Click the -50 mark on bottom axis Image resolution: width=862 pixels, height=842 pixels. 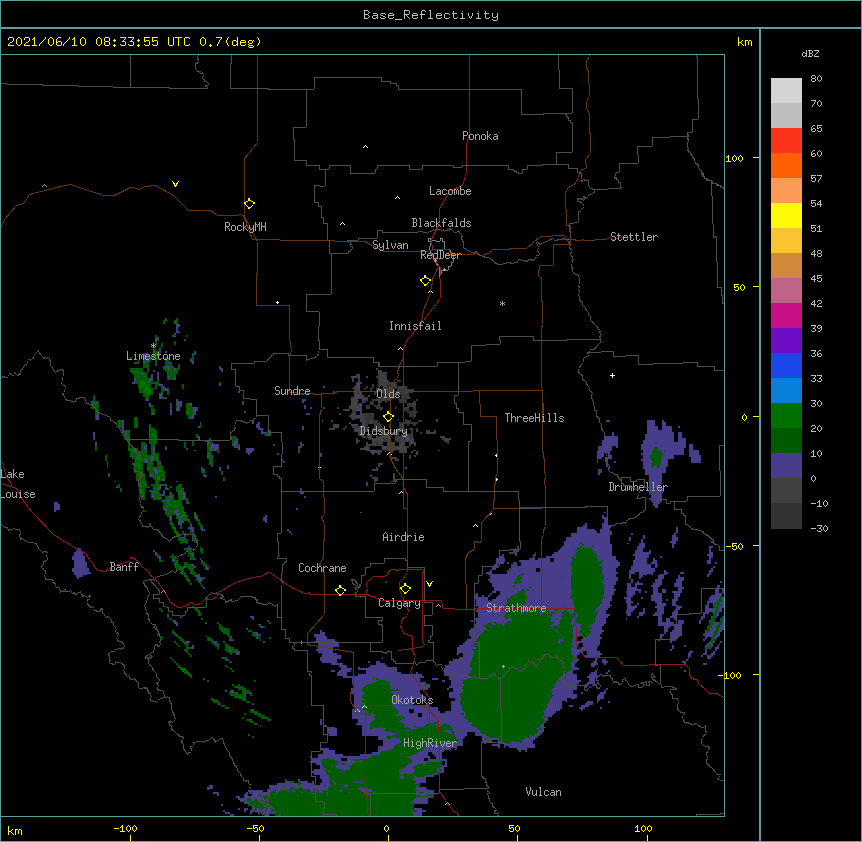click(255, 829)
